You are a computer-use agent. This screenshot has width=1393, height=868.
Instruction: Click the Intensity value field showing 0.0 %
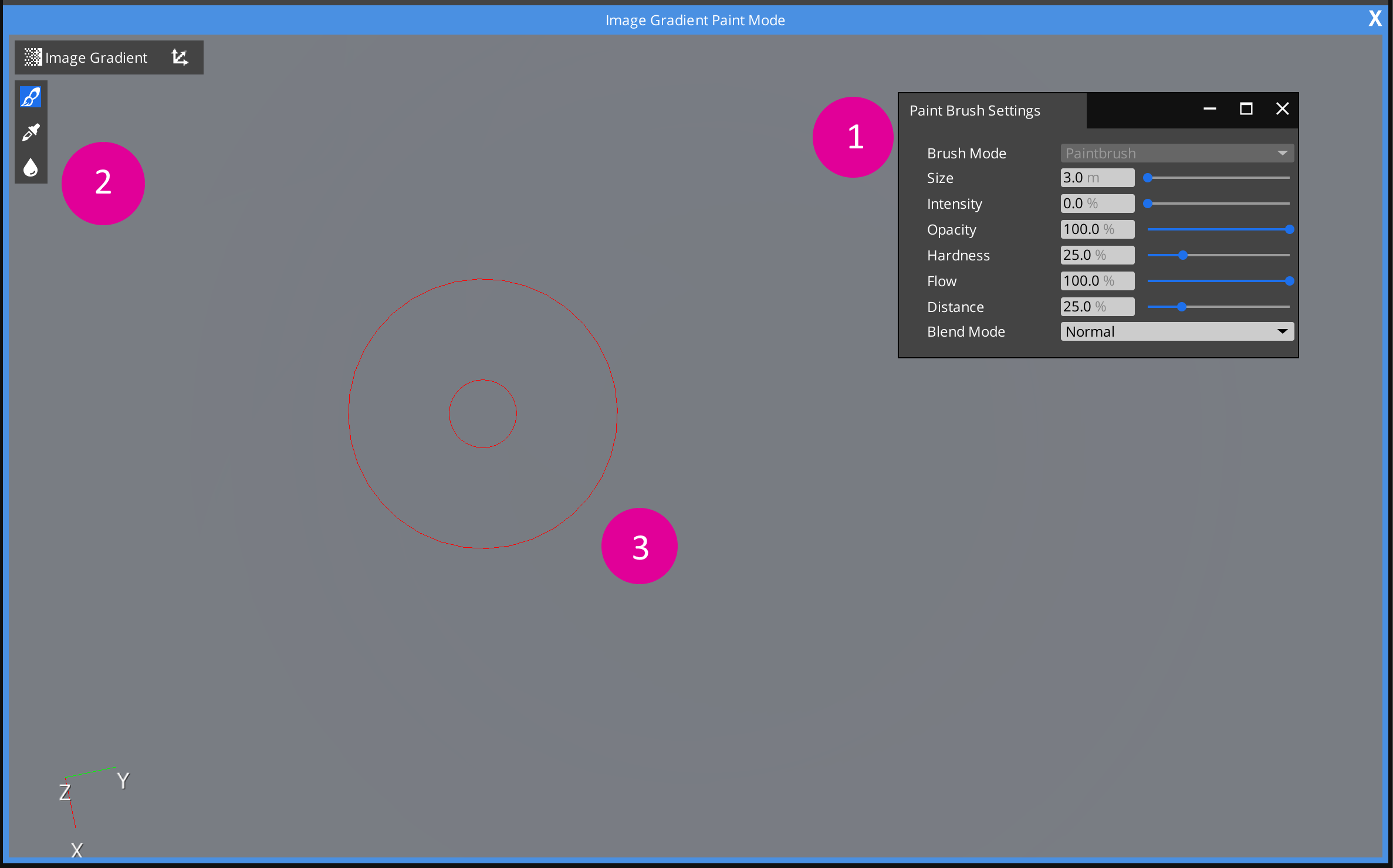click(1097, 203)
